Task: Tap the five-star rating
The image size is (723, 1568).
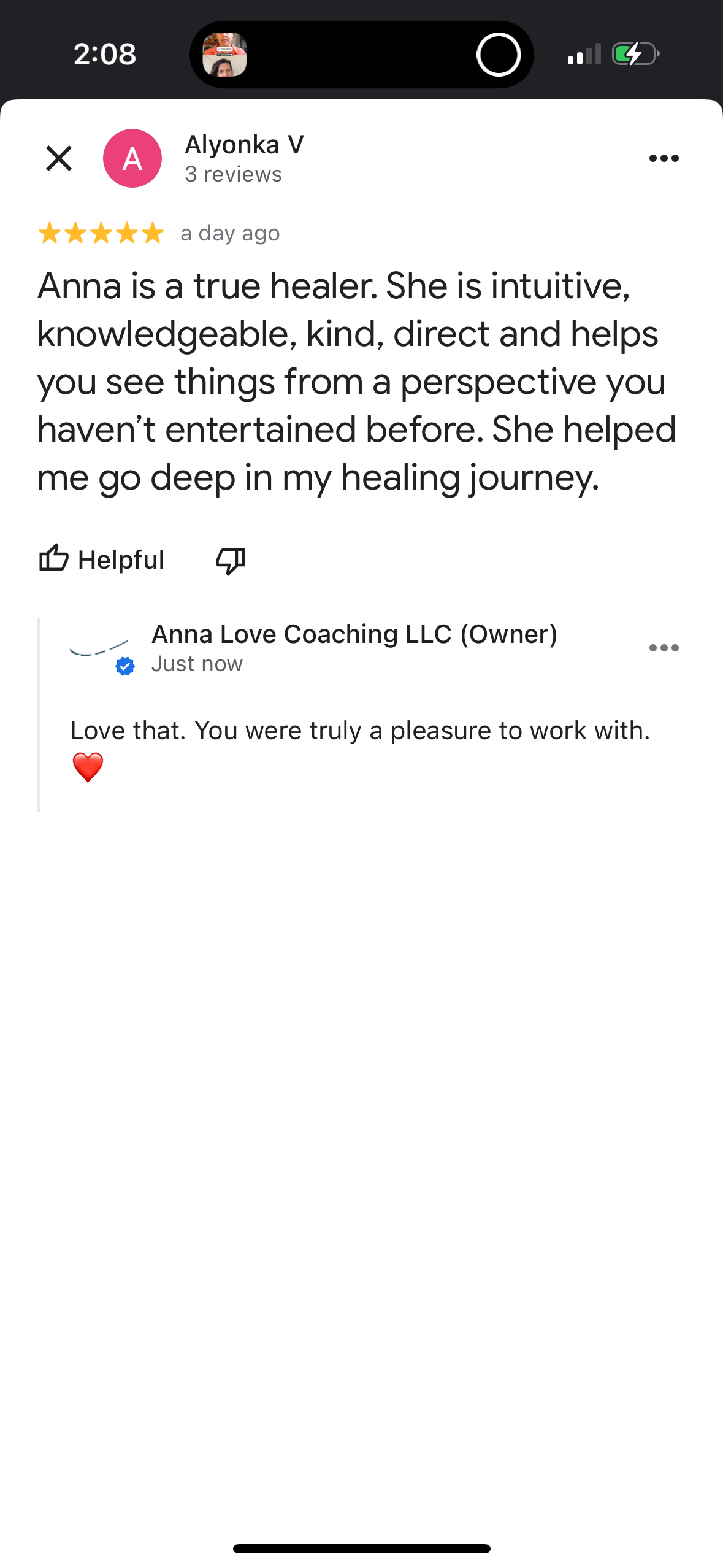Action: click(101, 233)
